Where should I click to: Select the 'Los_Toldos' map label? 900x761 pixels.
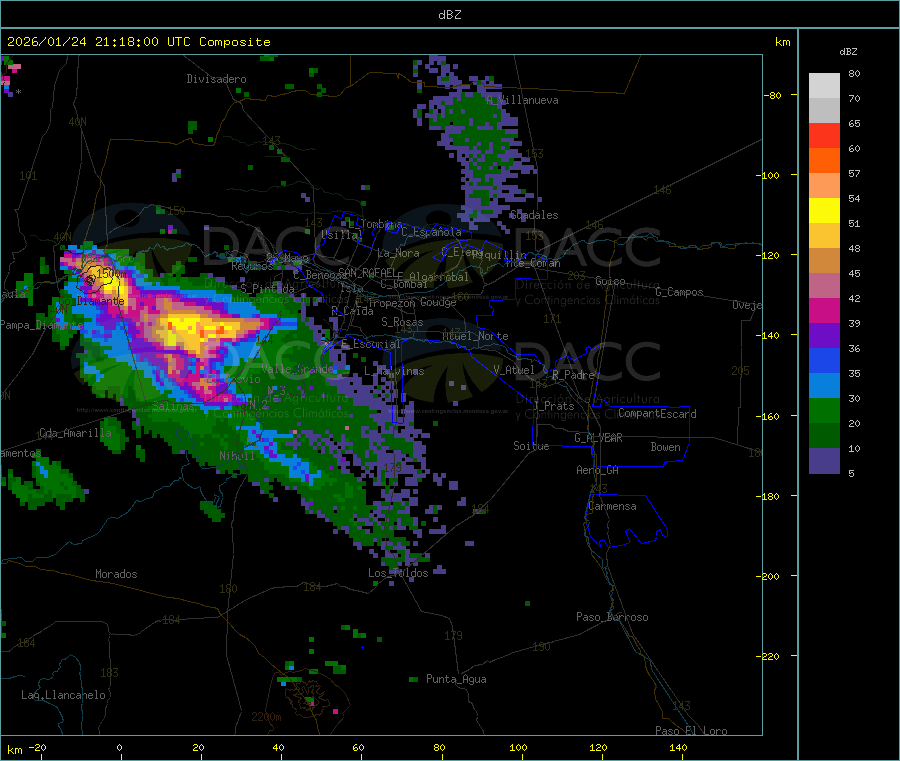point(398,573)
